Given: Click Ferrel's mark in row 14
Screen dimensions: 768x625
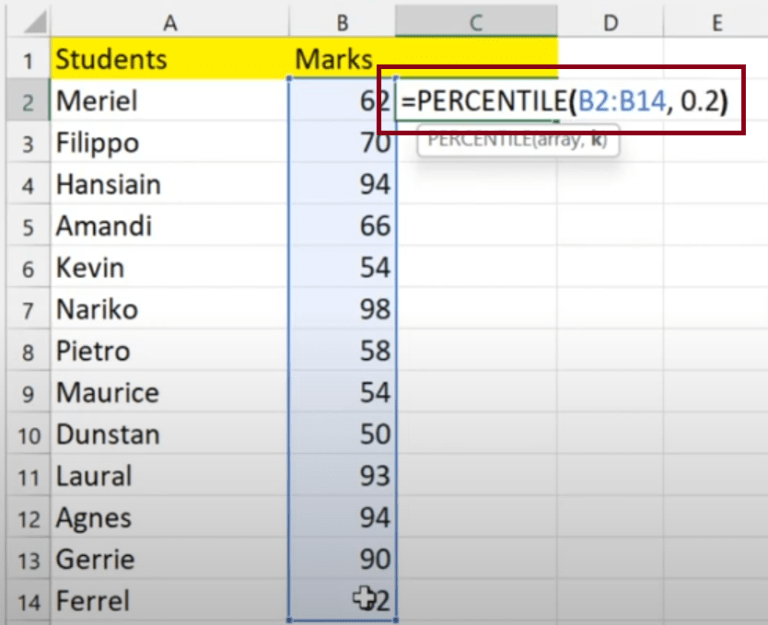Looking at the screenshot, I should click(x=342, y=601).
